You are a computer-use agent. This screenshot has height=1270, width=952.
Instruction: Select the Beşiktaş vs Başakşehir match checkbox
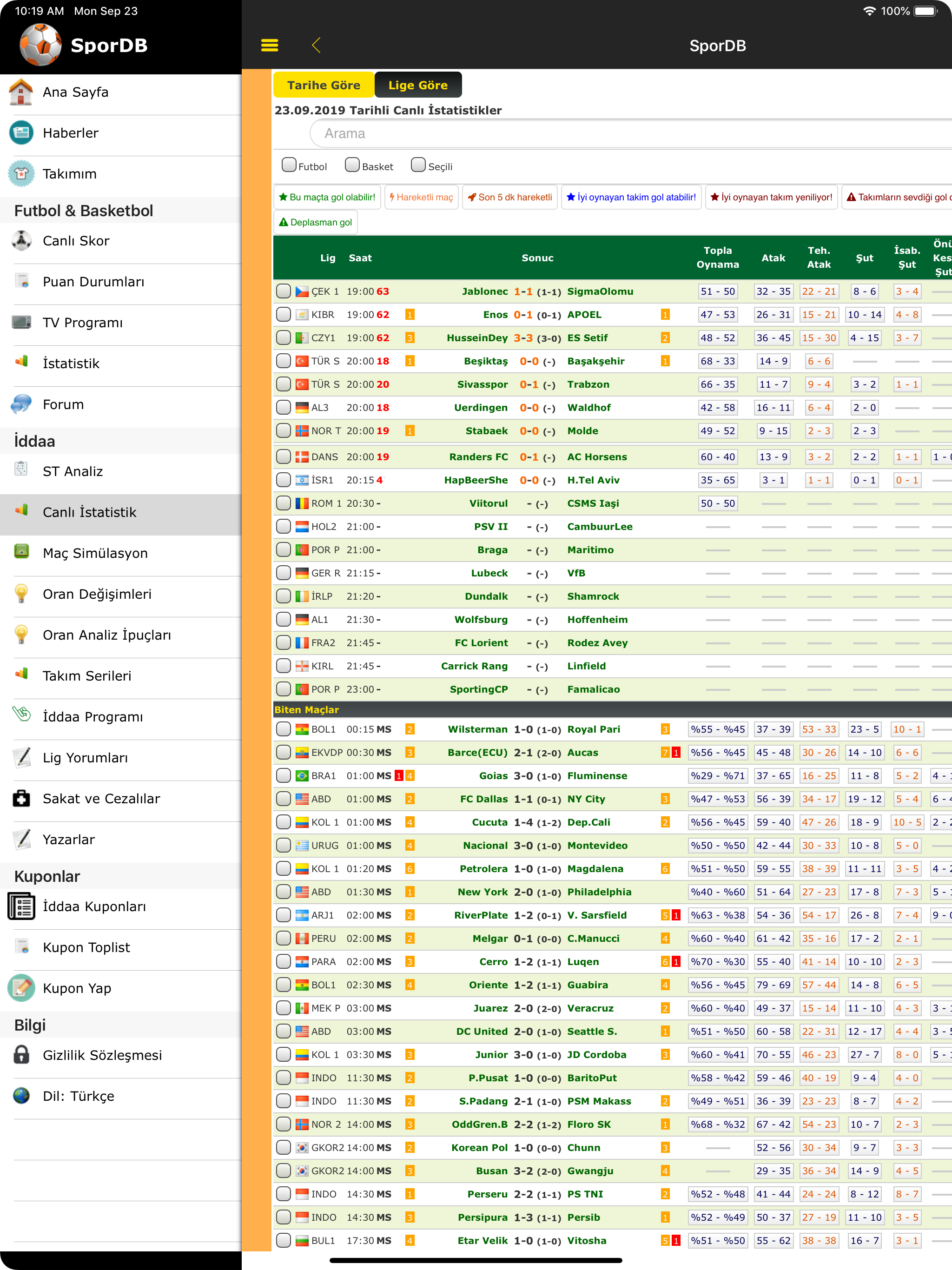point(283,361)
